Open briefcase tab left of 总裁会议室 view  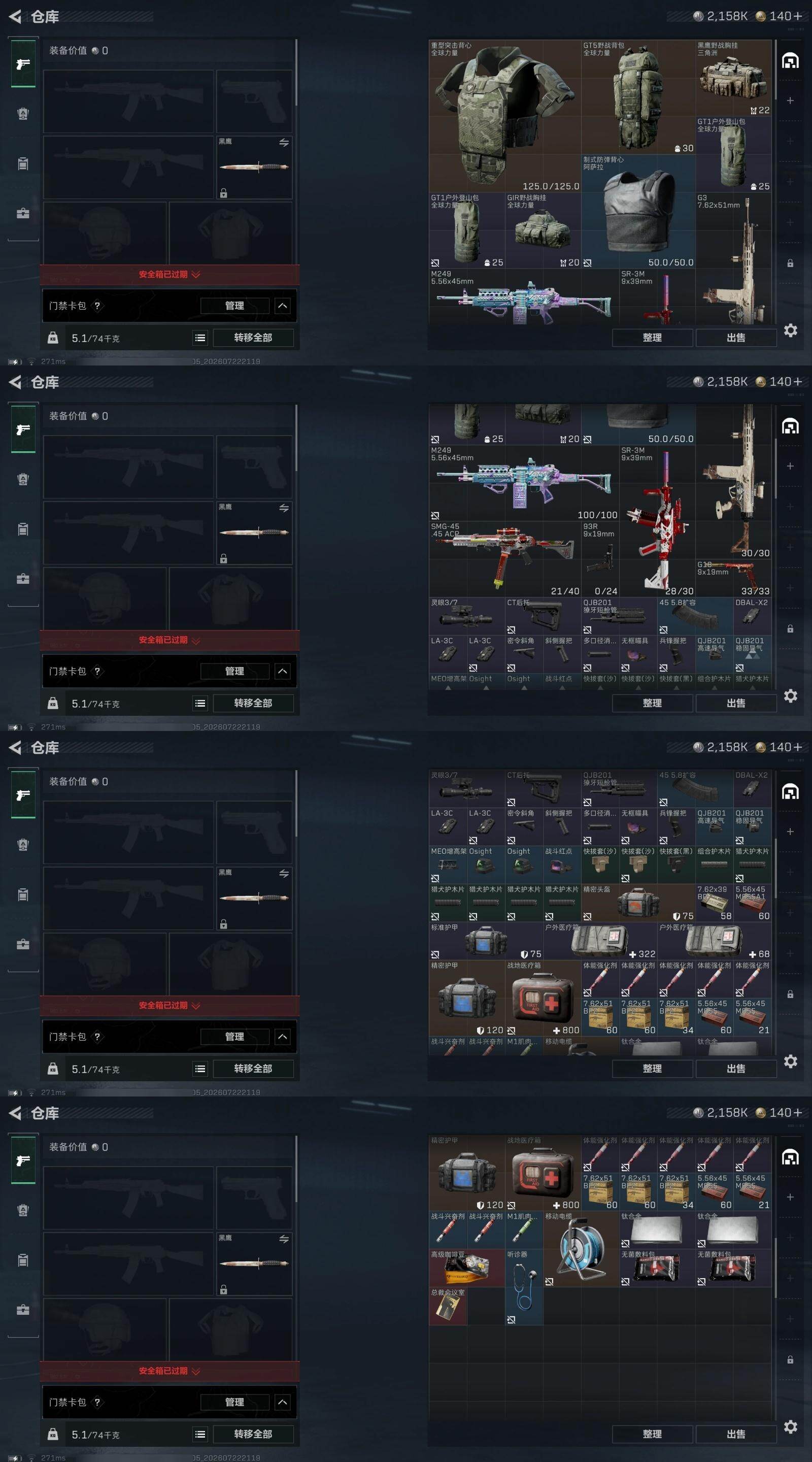click(x=23, y=1310)
